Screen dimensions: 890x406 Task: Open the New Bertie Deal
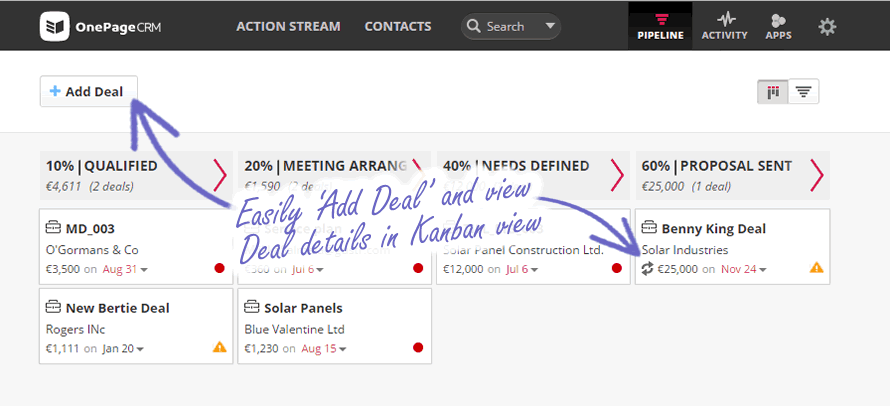(117, 308)
